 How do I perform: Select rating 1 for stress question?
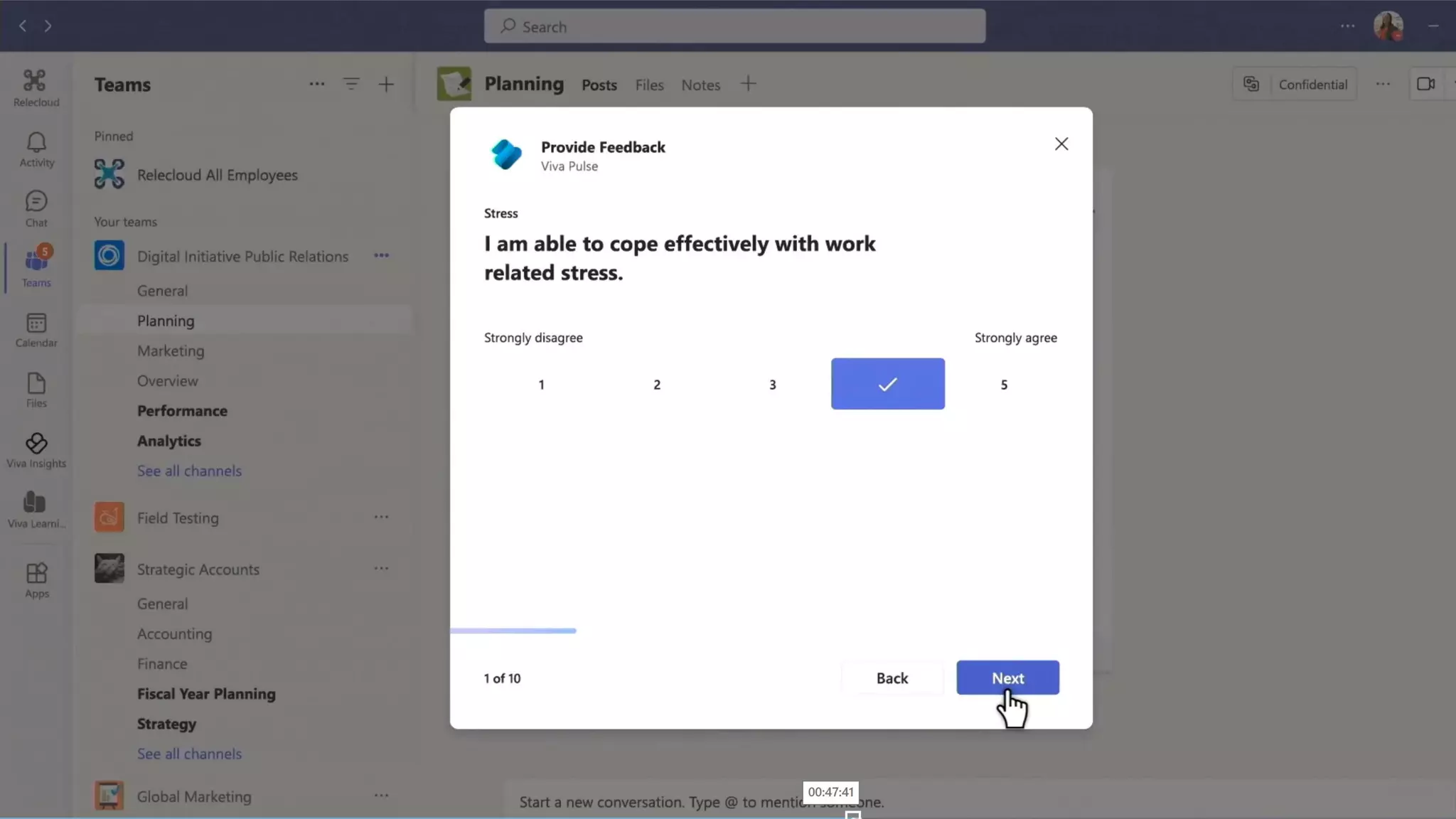541,385
